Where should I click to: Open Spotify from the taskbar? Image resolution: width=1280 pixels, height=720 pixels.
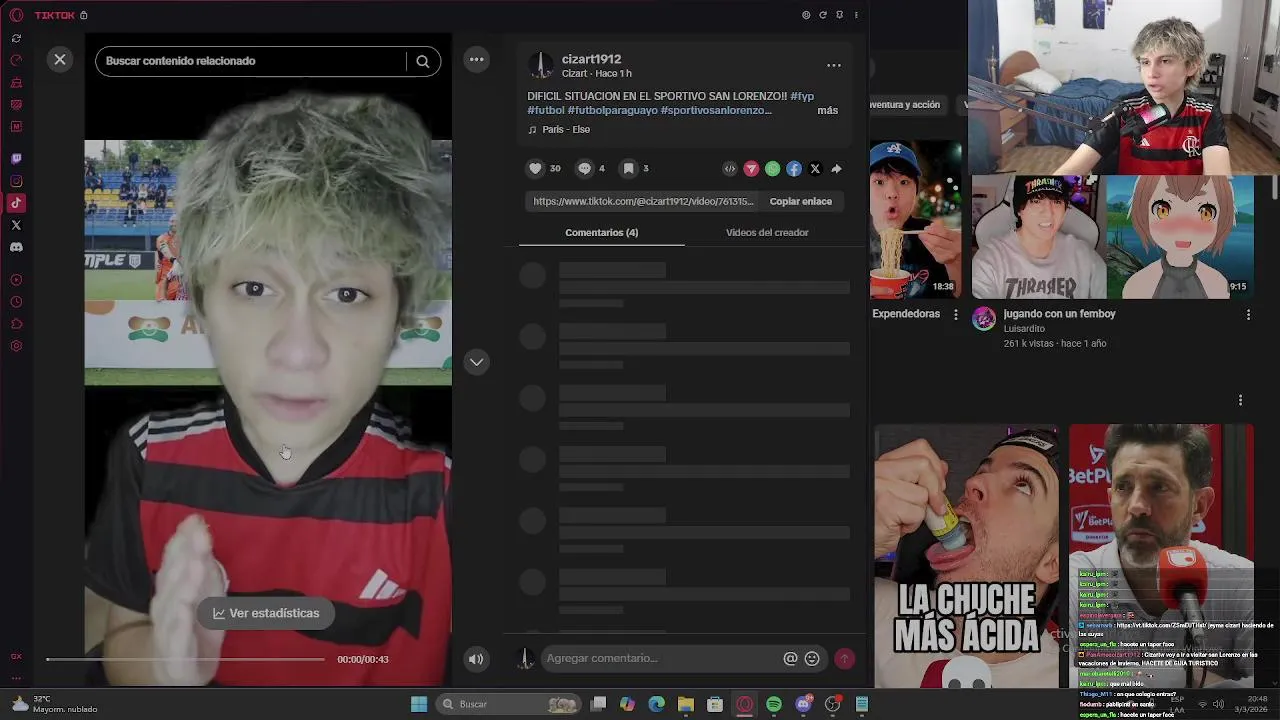tap(774, 704)
